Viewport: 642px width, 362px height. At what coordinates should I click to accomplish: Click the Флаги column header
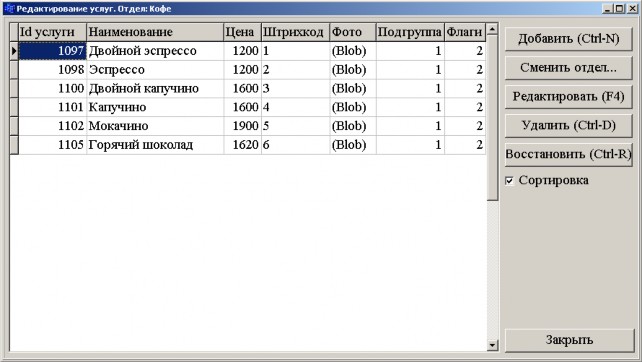(465, 32)
